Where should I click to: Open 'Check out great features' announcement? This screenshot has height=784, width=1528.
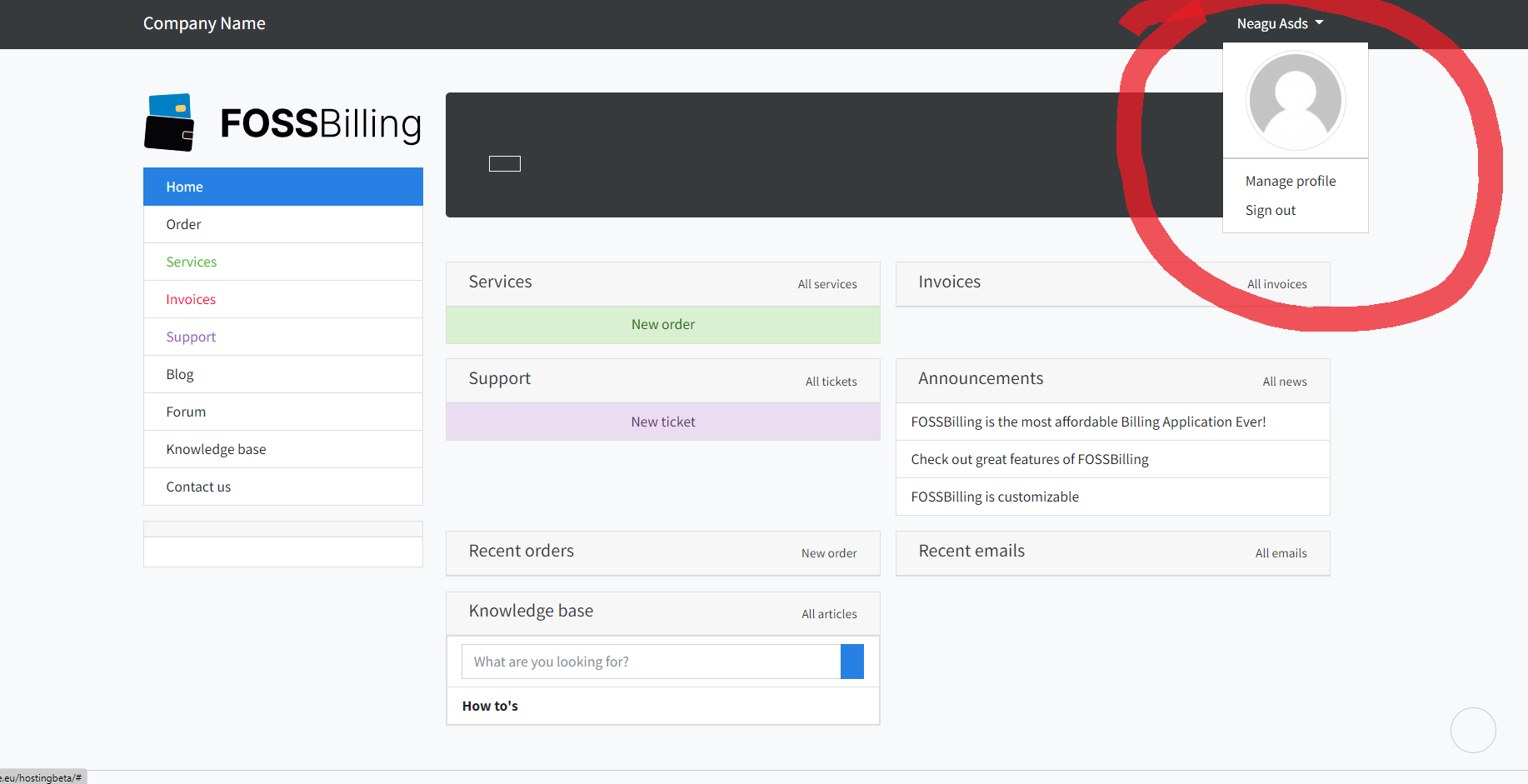[1113, 459]
